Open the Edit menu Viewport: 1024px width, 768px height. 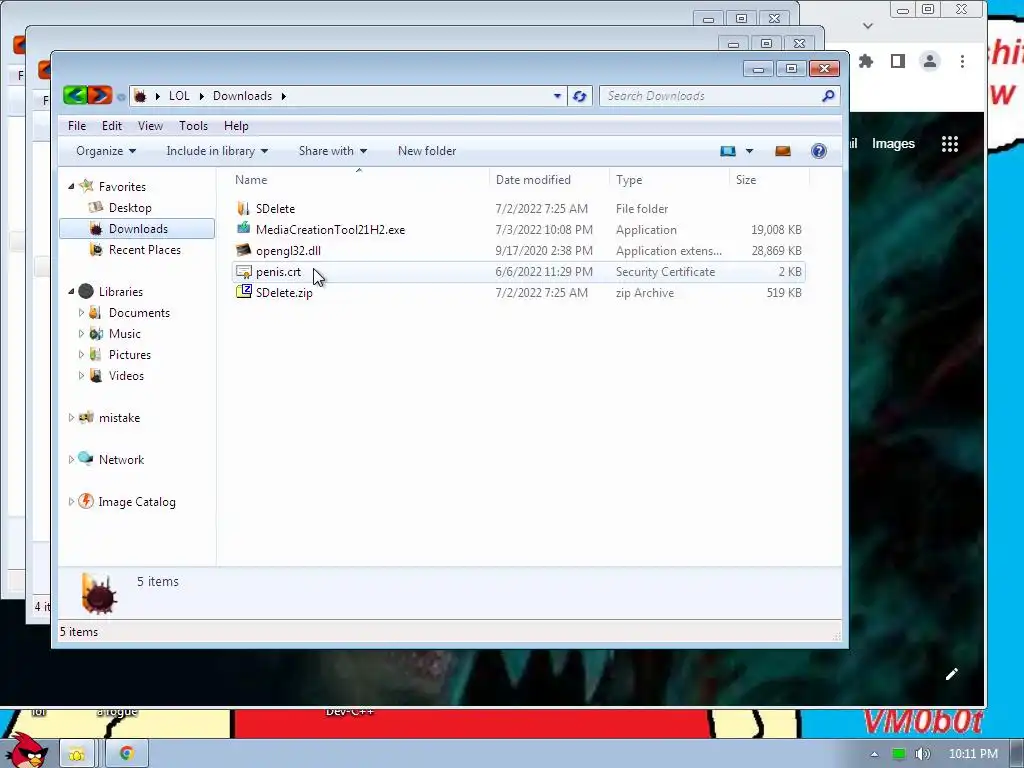pyautogui.click(x=112, y=126)
